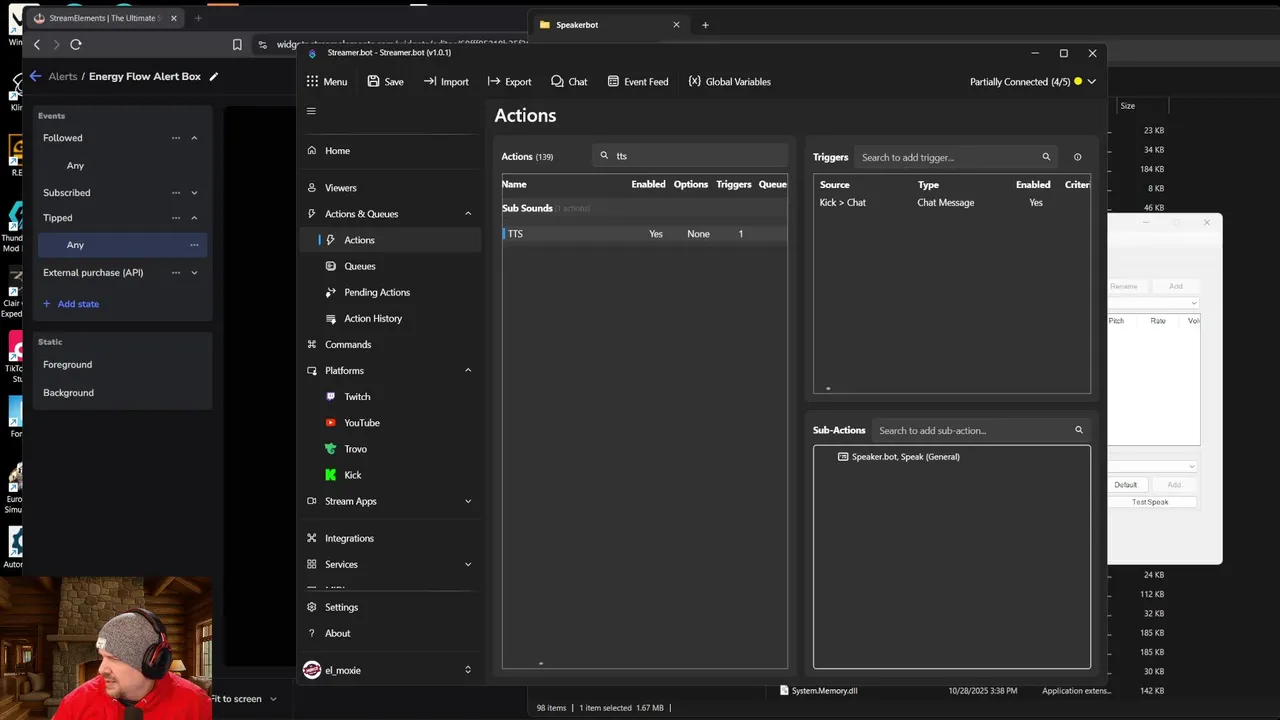Edit the Energy Flow Alert Box name pencil
The image size is (1280, 720).
click(x=213, y=76)
